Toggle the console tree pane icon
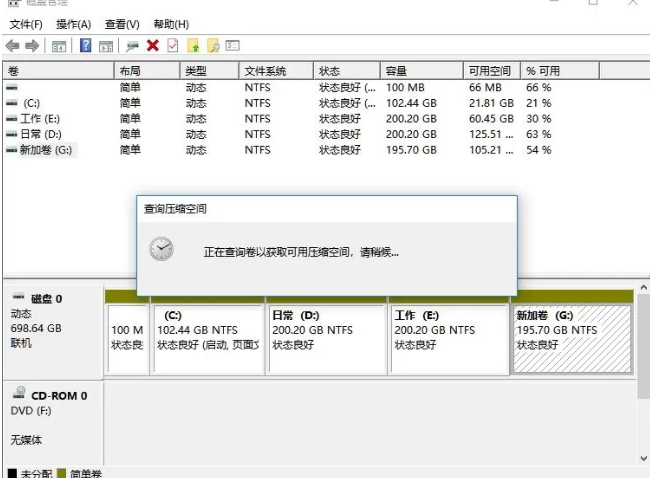 59,46
